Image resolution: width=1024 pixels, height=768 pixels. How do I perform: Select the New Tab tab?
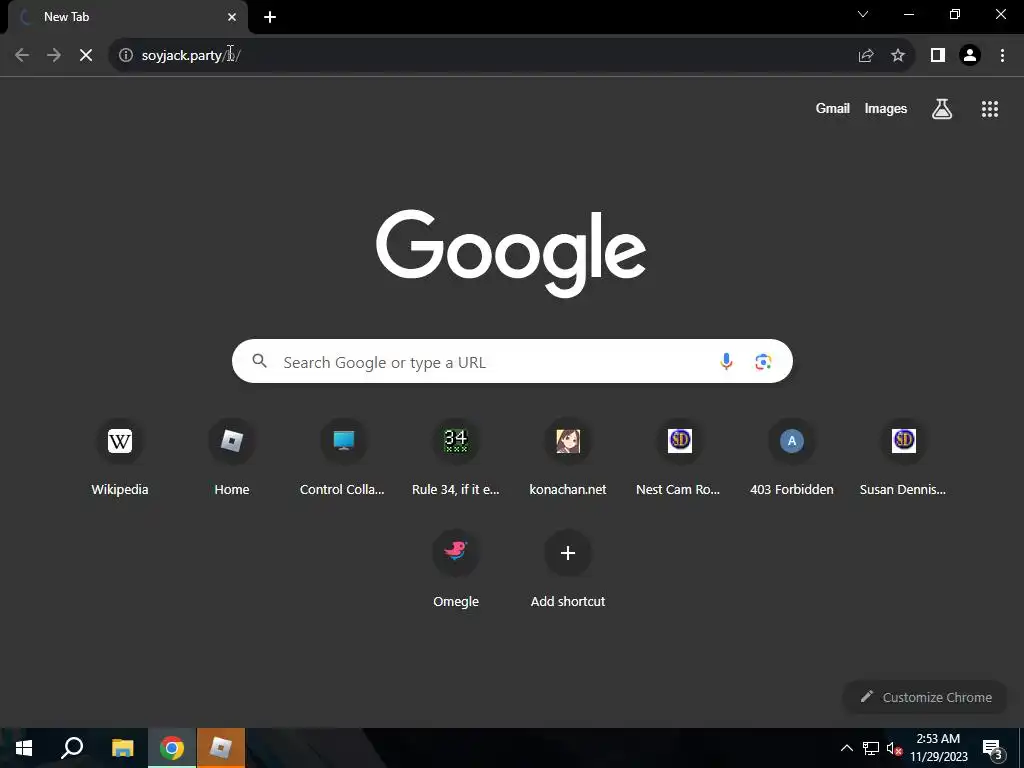(x=127, y=17)
